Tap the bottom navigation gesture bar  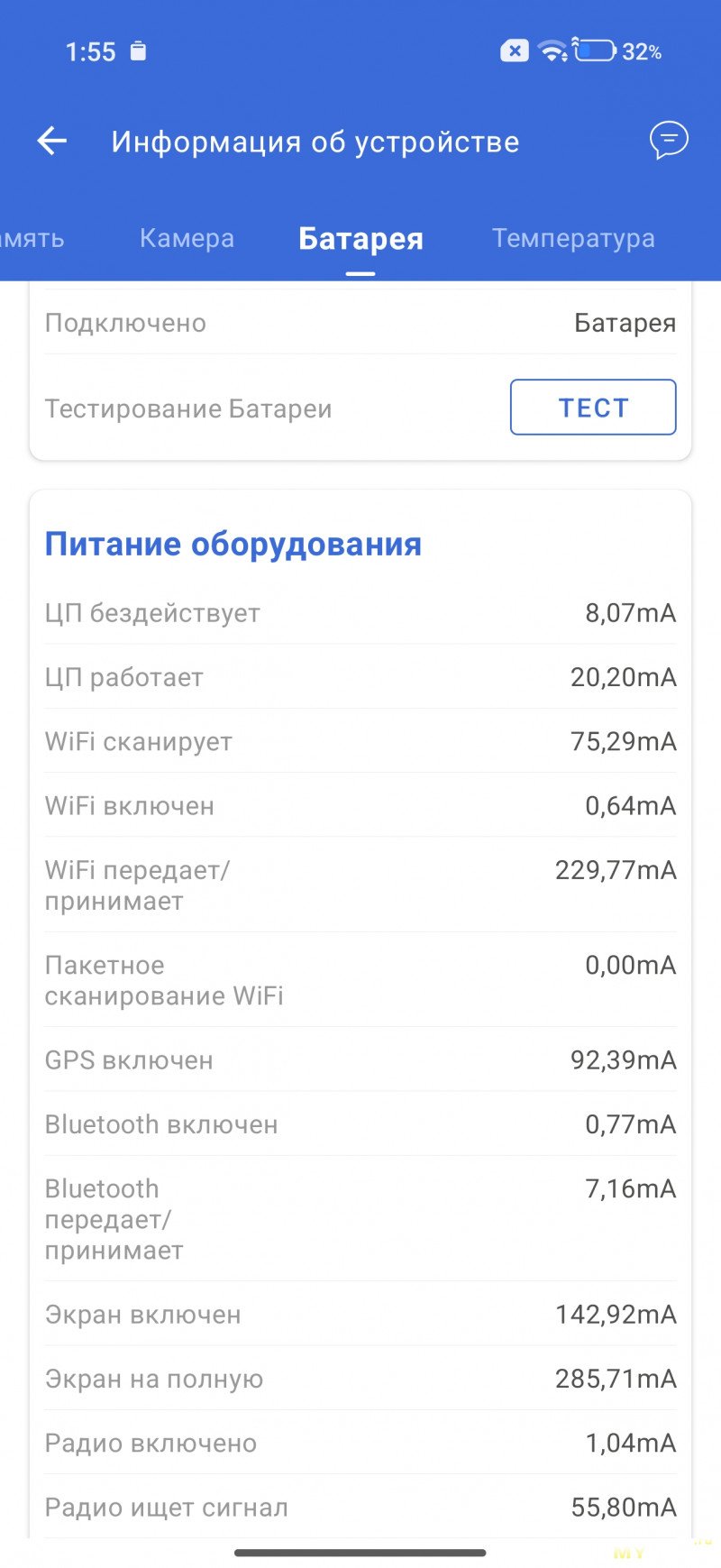click(360, 1553)
